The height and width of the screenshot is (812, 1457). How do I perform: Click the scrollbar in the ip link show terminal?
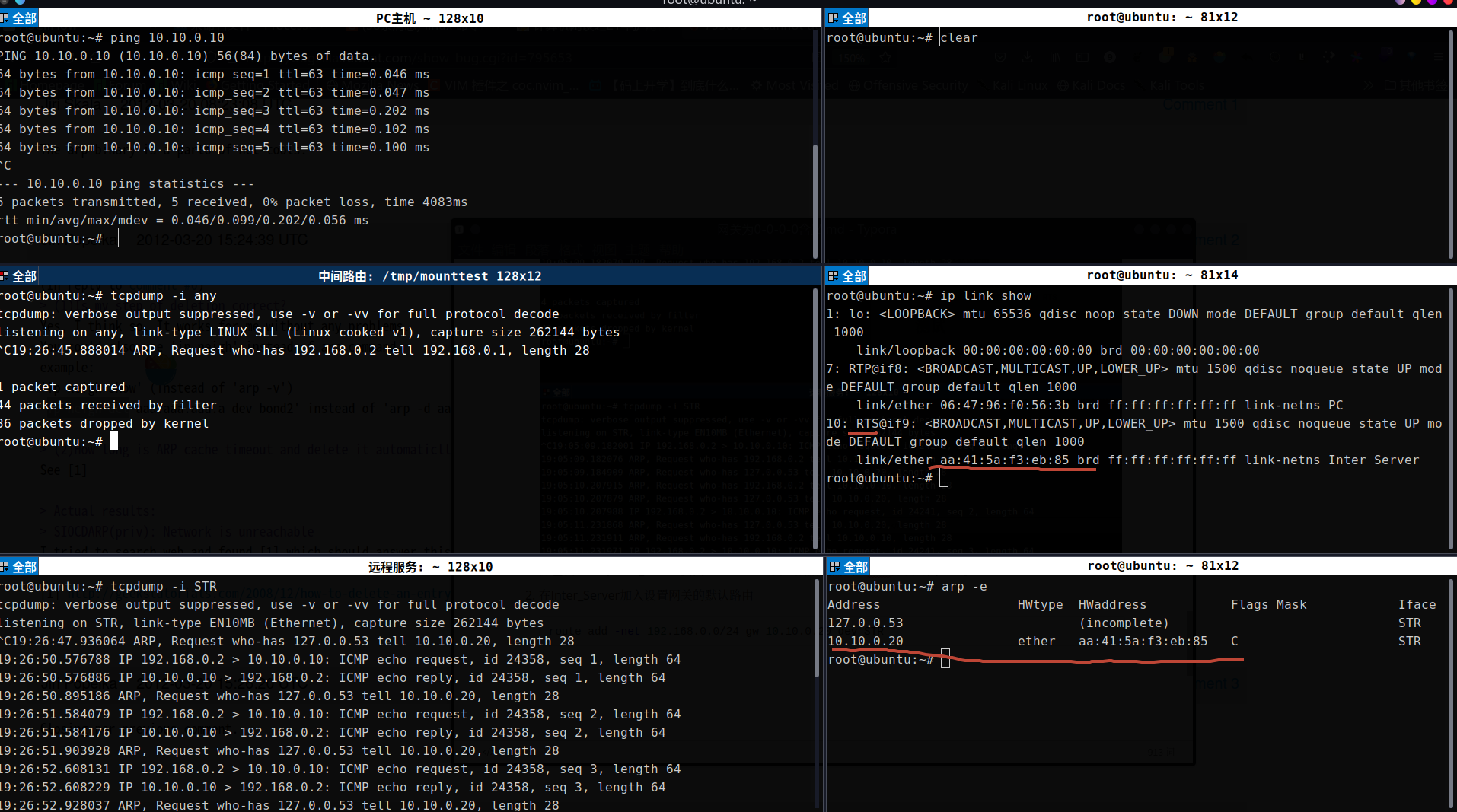(1451, 419)
